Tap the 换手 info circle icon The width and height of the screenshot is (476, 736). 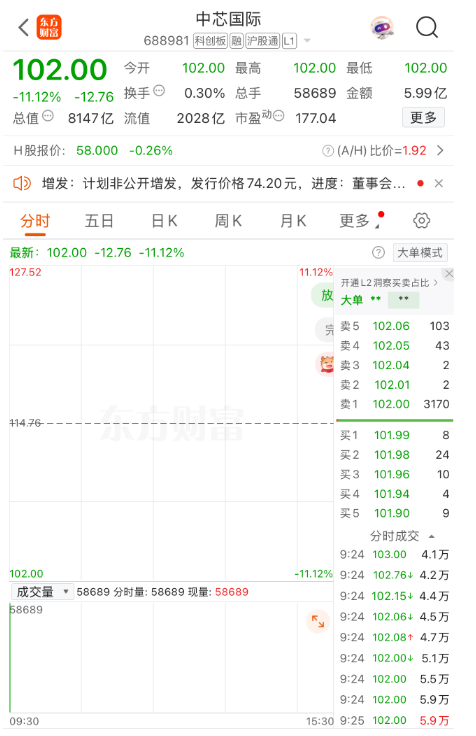pyautogui.click(x=160, y=91)
